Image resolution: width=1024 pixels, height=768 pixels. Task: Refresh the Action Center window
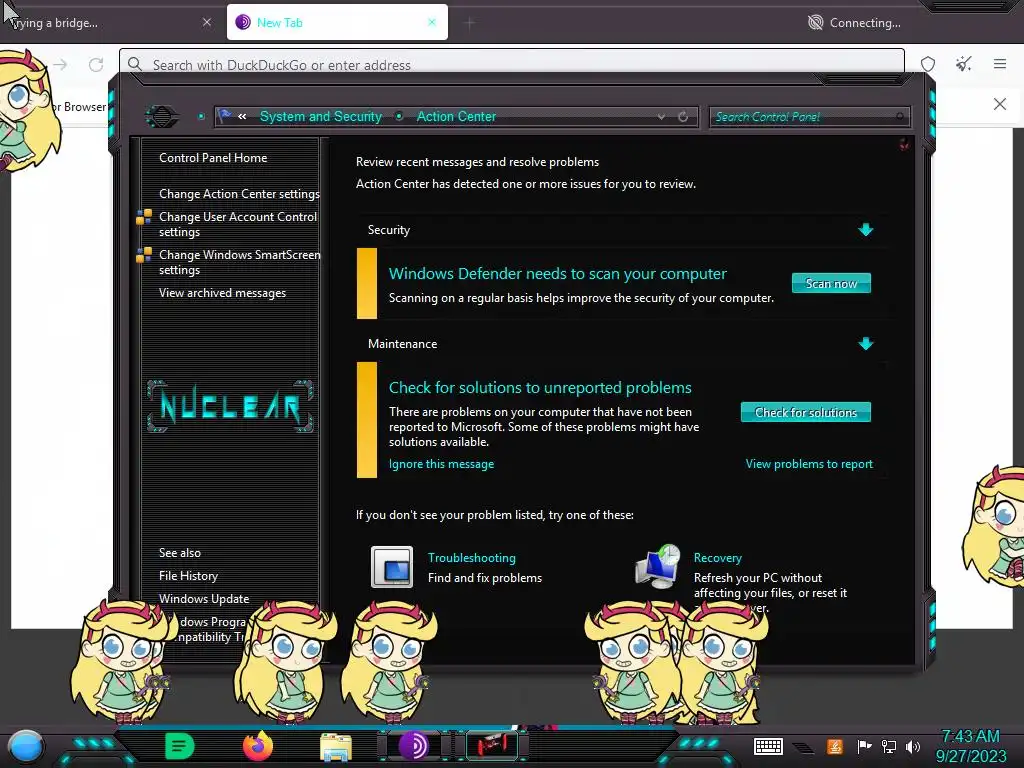(x=683, y=117)
